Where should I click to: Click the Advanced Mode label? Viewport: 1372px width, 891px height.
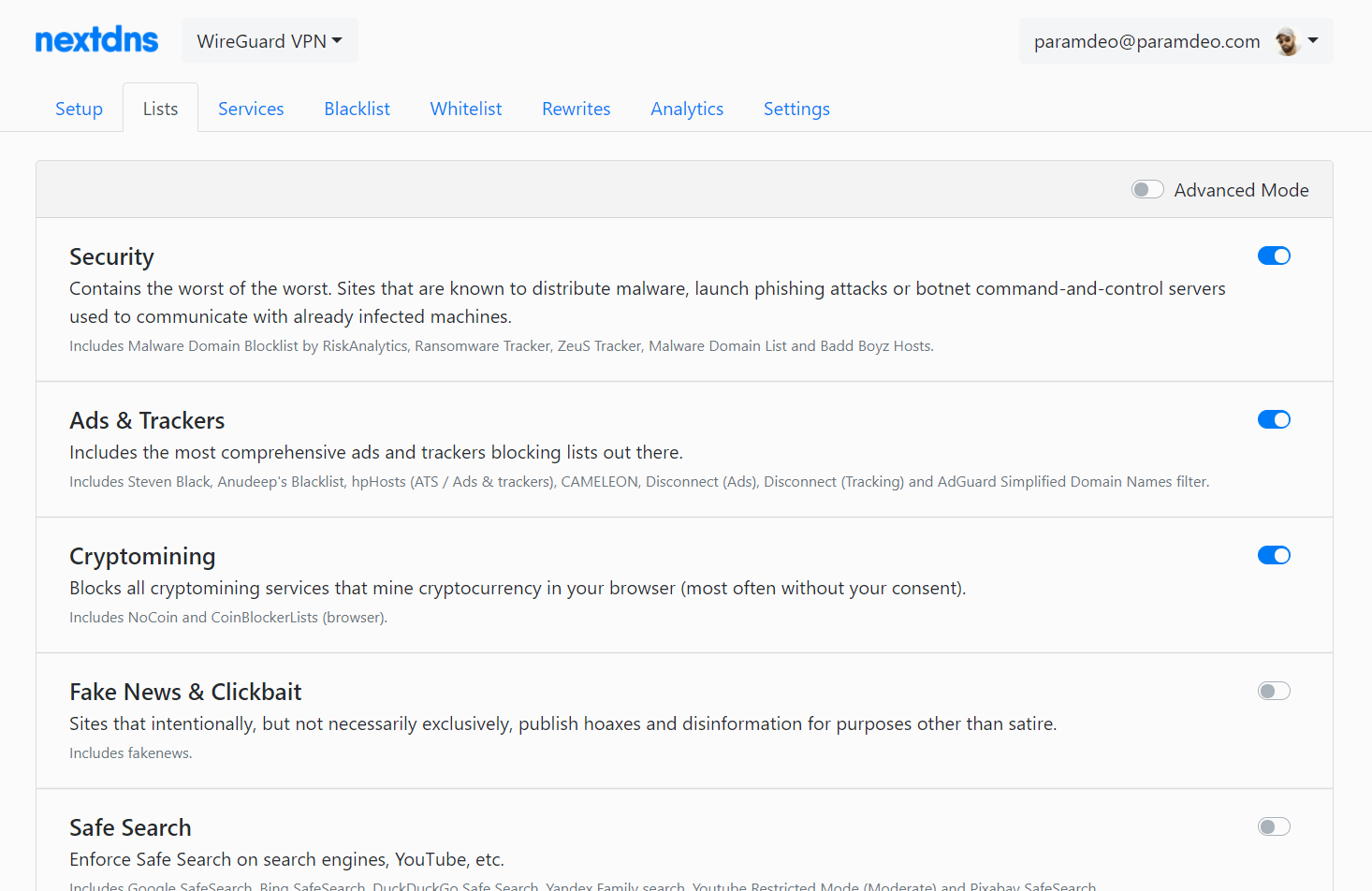[1241, 190]
